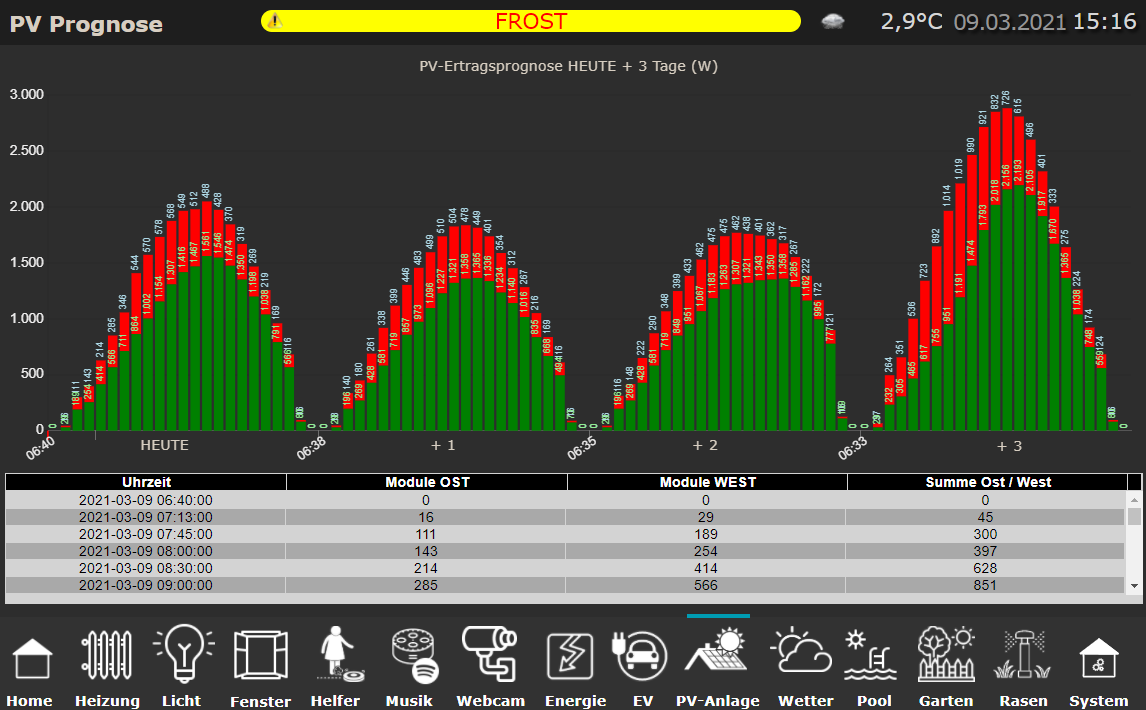Click the chart title PV-Ertragsprognose HEUTE
Image resolution: width=1146 pixels, height=710 pixels.
point(569,66)
